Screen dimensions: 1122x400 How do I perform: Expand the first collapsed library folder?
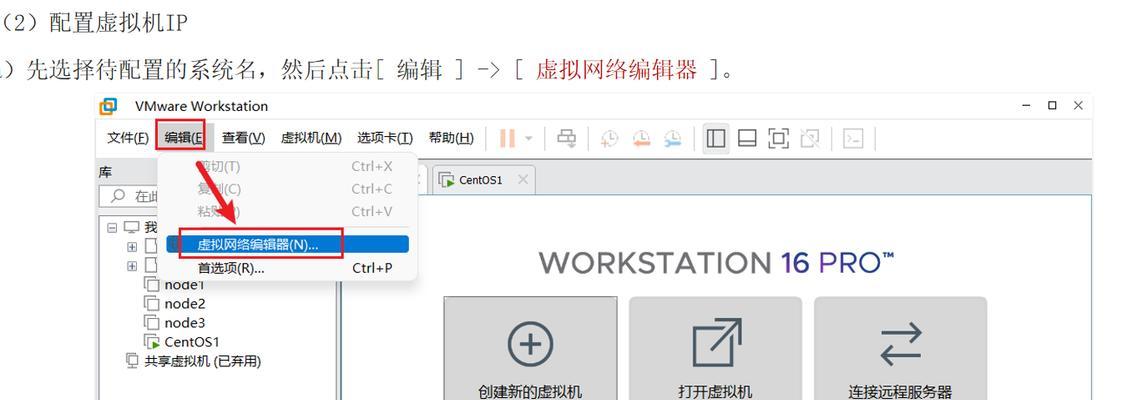tap(132, 247)
